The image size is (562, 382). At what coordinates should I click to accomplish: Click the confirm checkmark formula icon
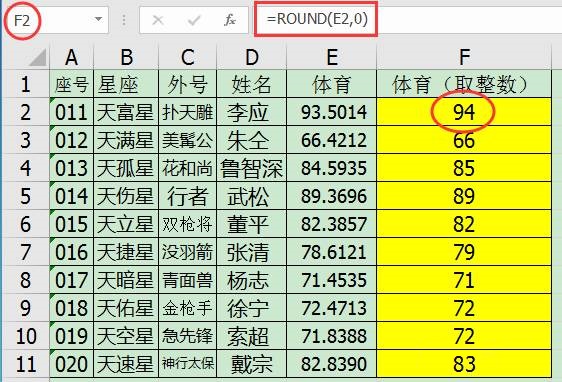(x=194, y=20)
